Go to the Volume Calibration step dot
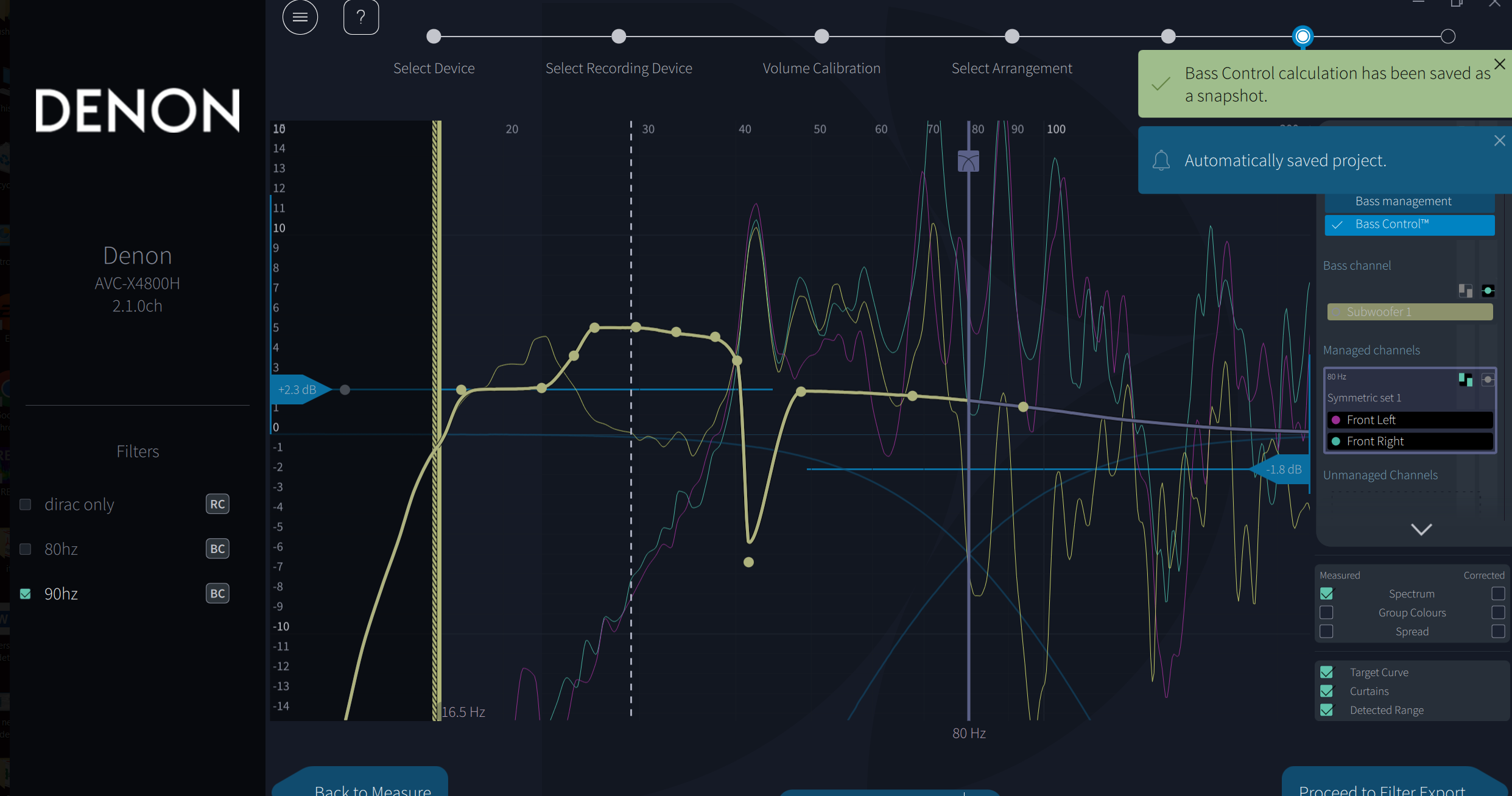Viewport: 1512px width, 796px height. click(821, 37)
